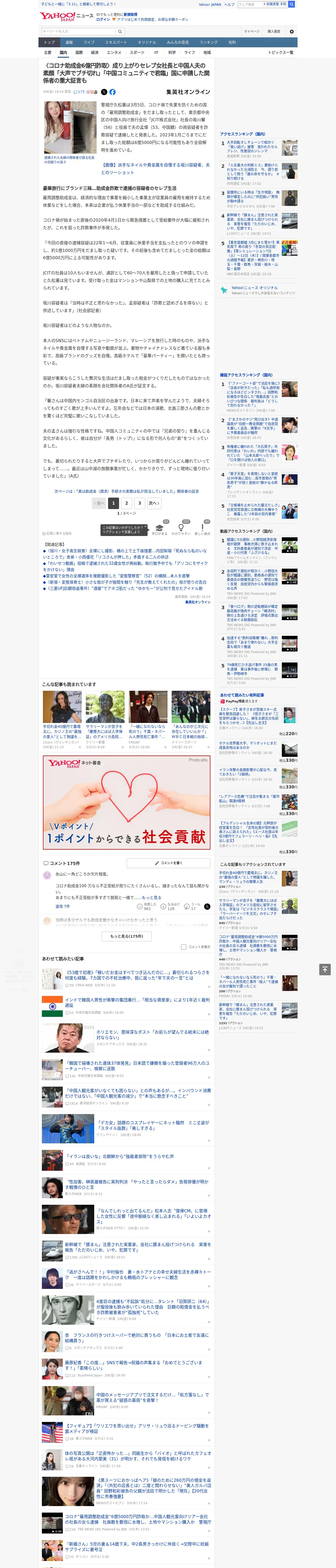Click the ログイン link

pyautogui.click(x=103, y=20)
